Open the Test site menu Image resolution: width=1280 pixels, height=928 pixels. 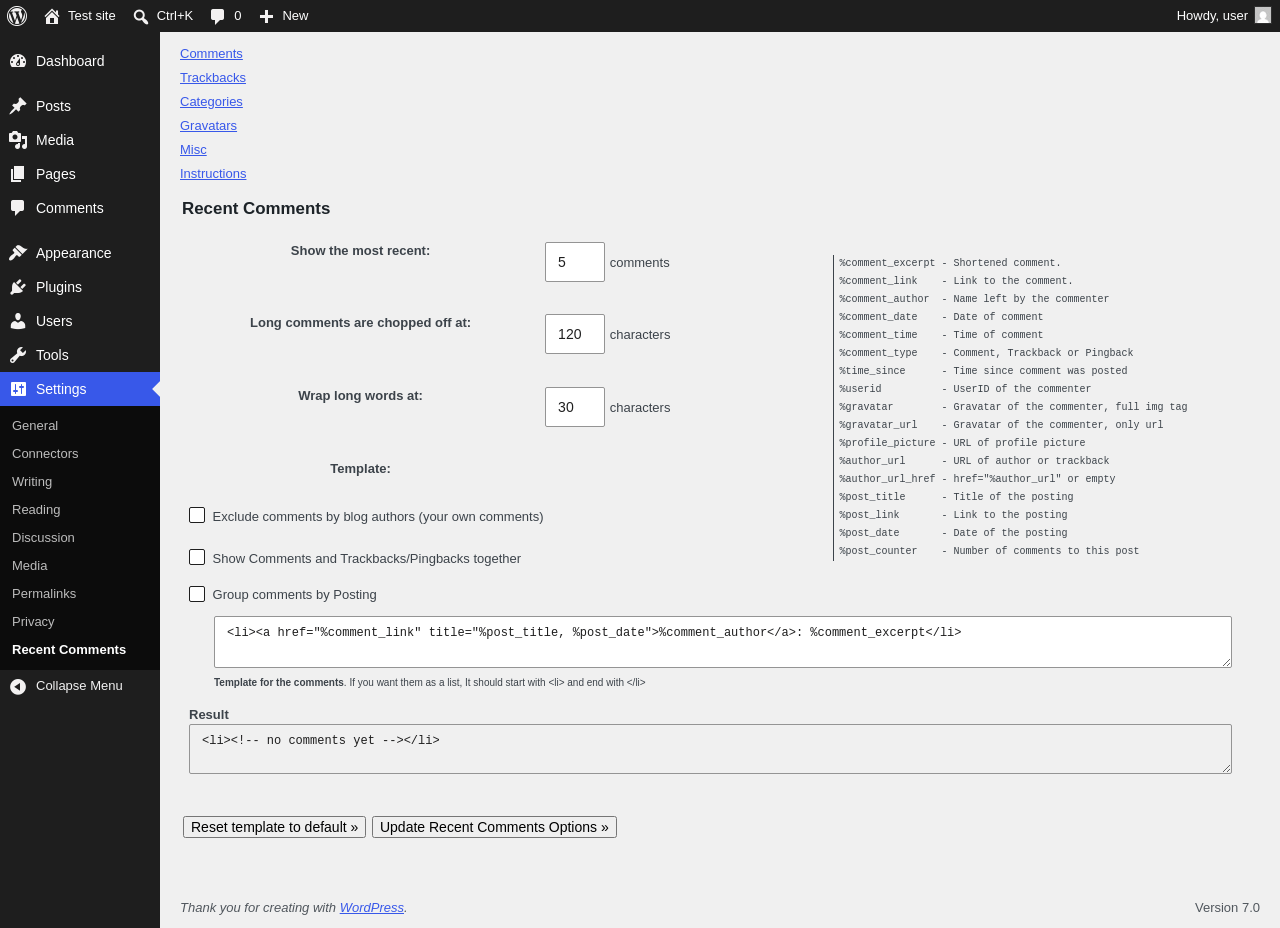(x=80, y=16)
